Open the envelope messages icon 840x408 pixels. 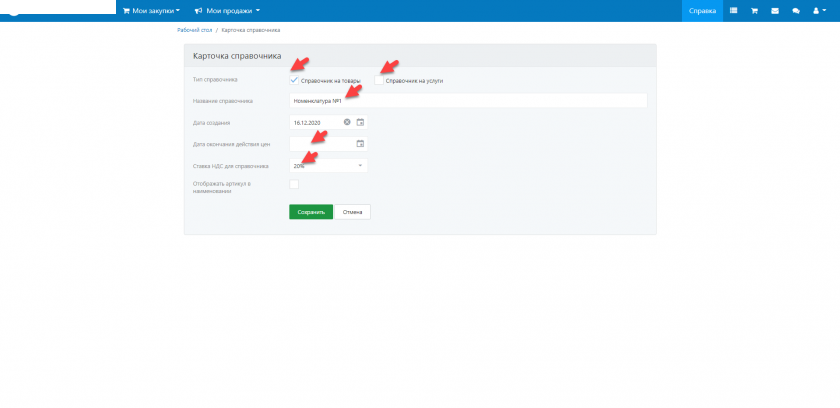(x=775, y=10)
